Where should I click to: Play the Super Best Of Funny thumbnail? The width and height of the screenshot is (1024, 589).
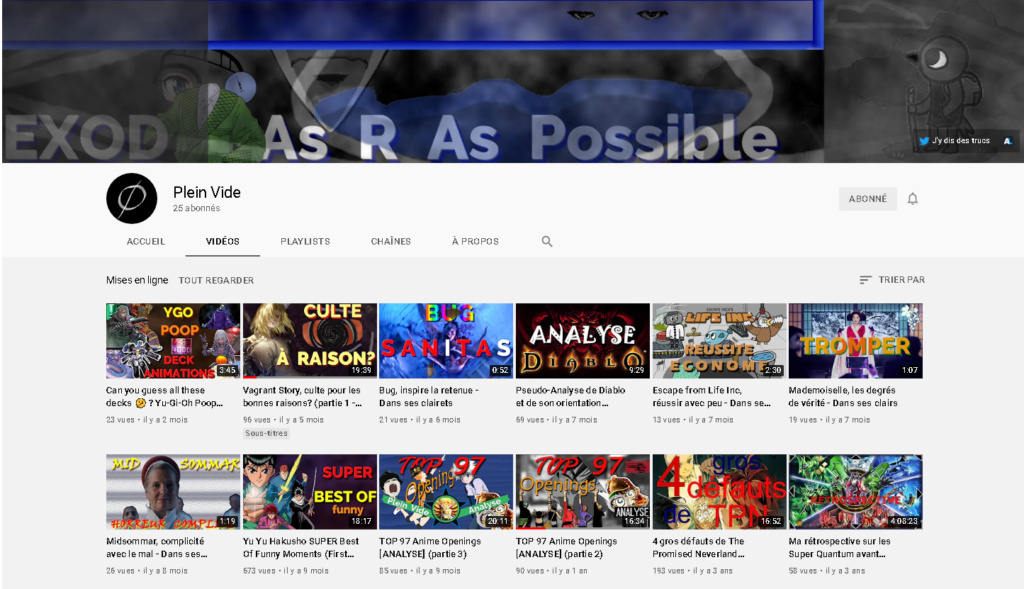[310, 492]
